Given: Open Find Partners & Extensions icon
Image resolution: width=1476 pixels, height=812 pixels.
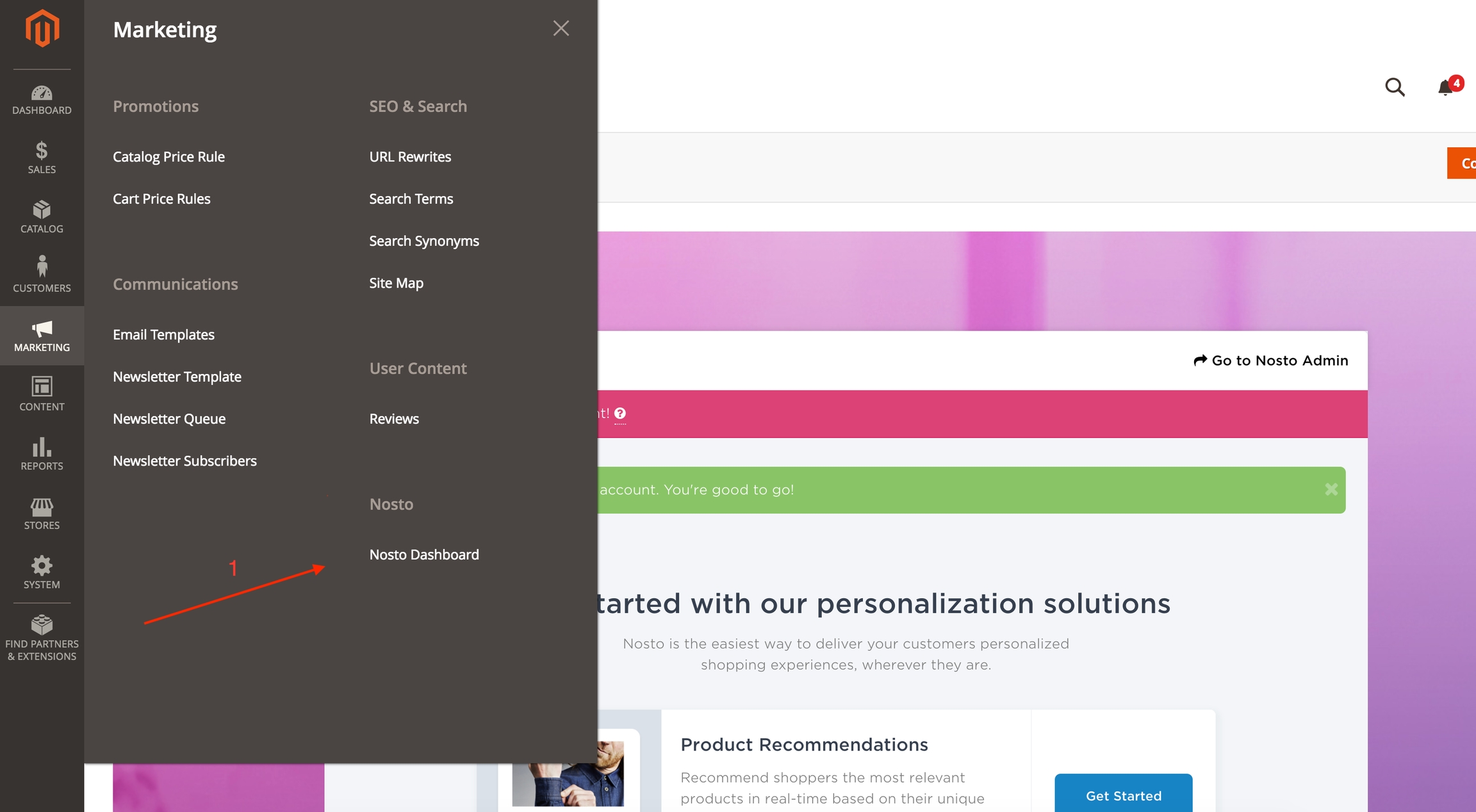Looking at the screenshot, I should [x=42, y=625].
